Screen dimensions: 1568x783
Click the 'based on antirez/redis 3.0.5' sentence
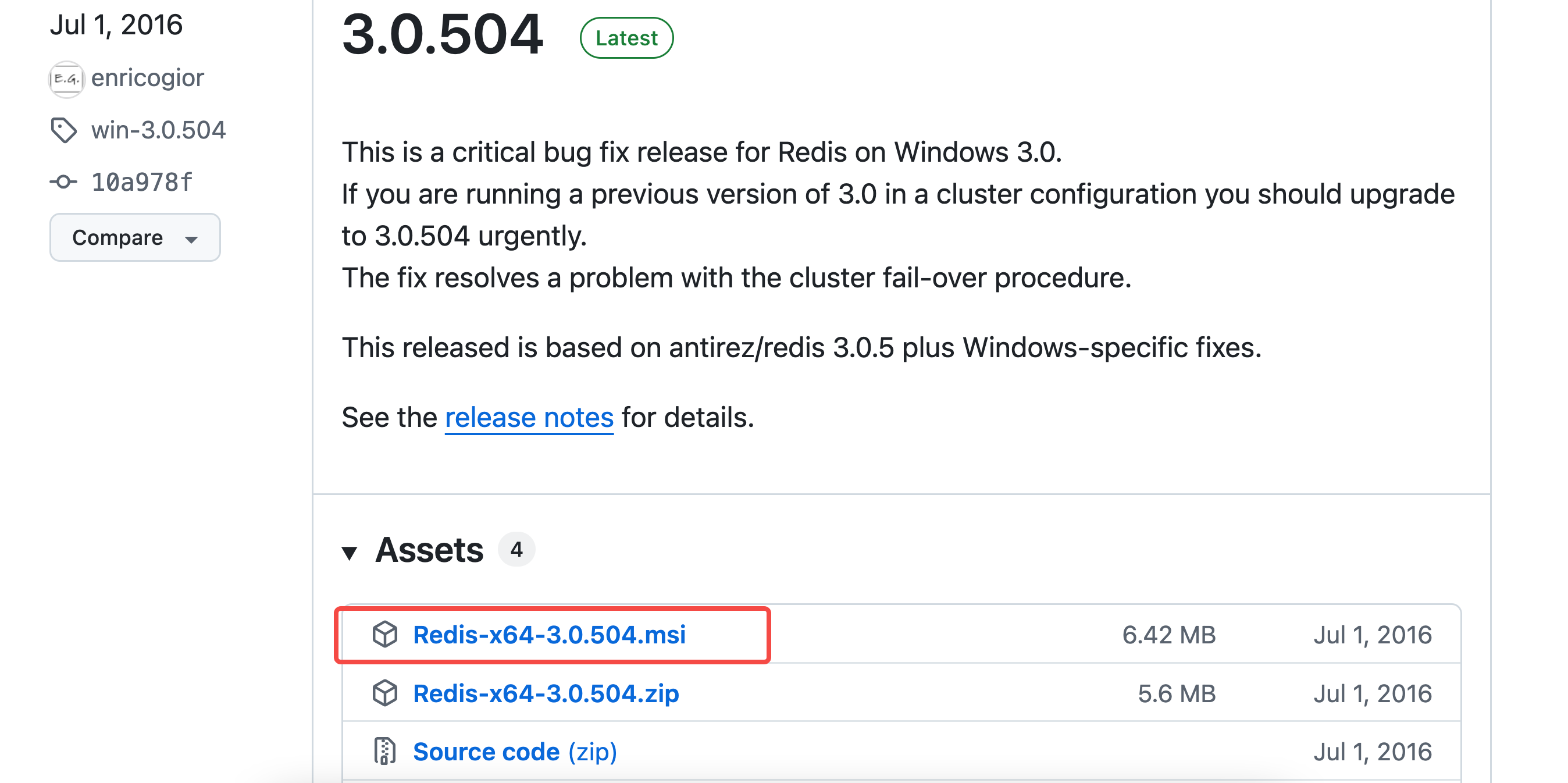click(801, 348)
